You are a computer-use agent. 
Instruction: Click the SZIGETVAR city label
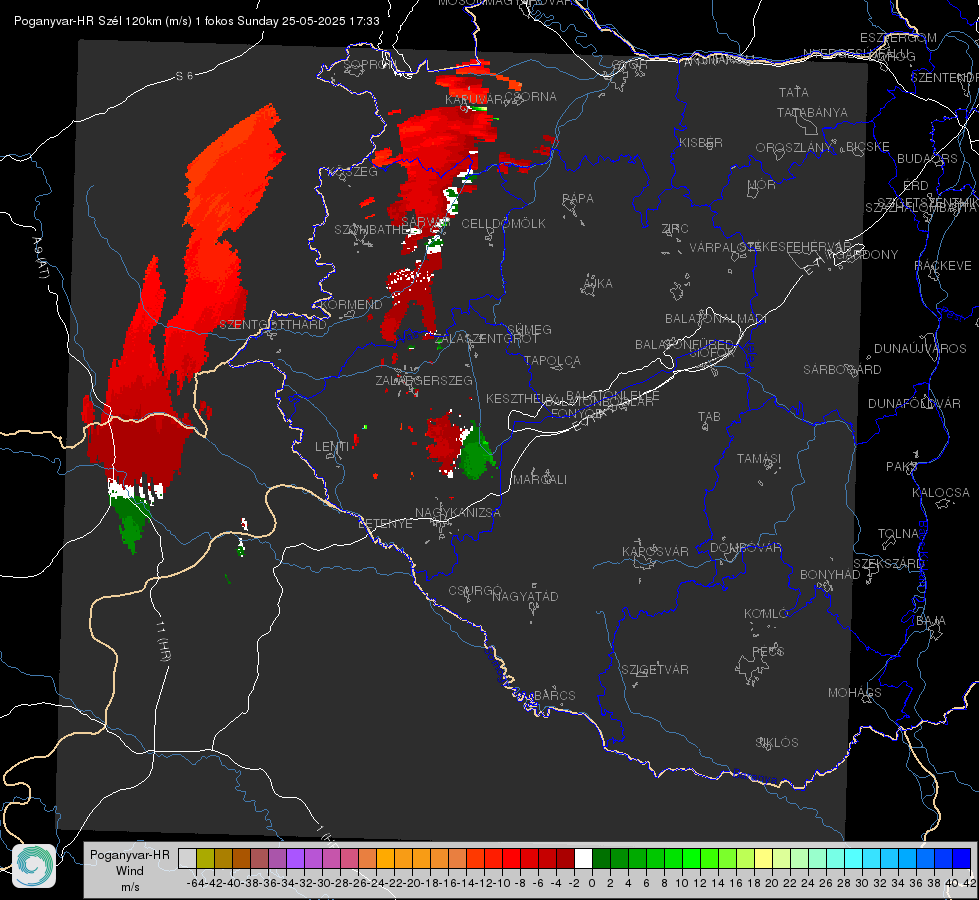tap(655, 669)
